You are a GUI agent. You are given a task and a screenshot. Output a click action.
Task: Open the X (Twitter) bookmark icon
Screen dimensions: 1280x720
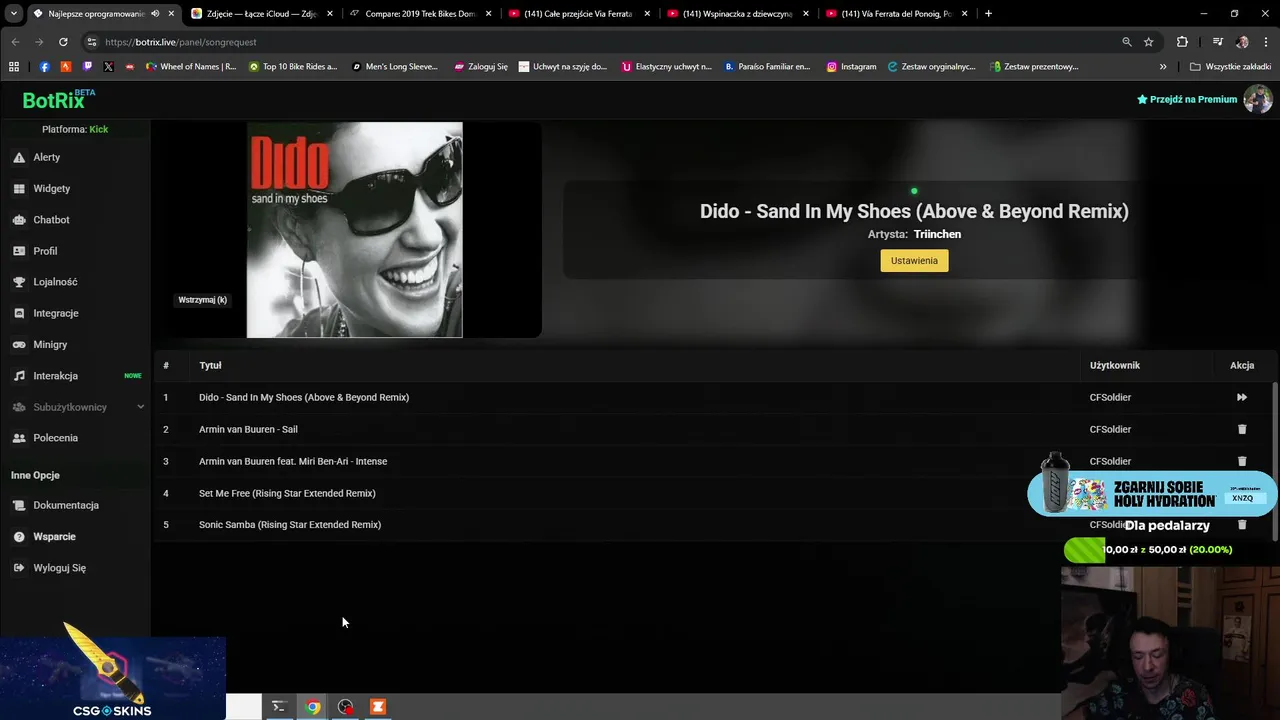[x=108, y=67]
